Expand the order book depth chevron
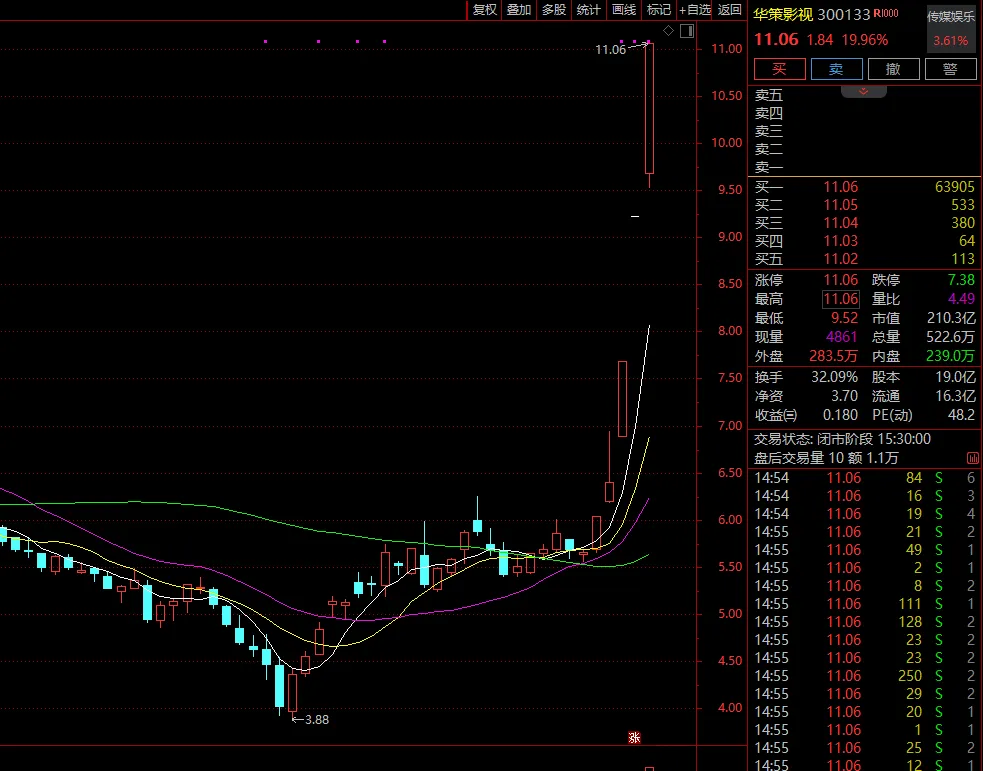 coord(863,92)
